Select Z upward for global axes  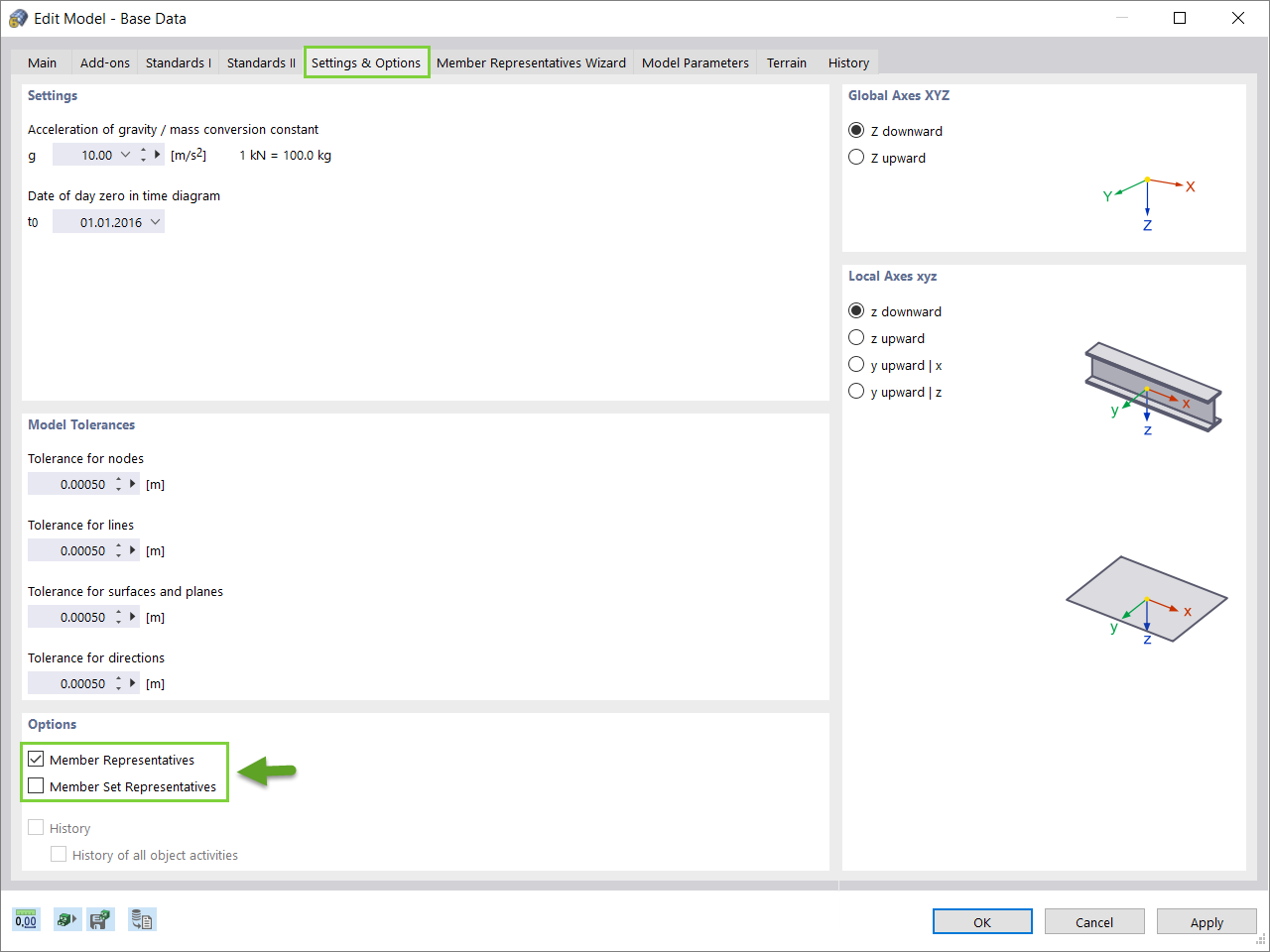tap(855, 157)
